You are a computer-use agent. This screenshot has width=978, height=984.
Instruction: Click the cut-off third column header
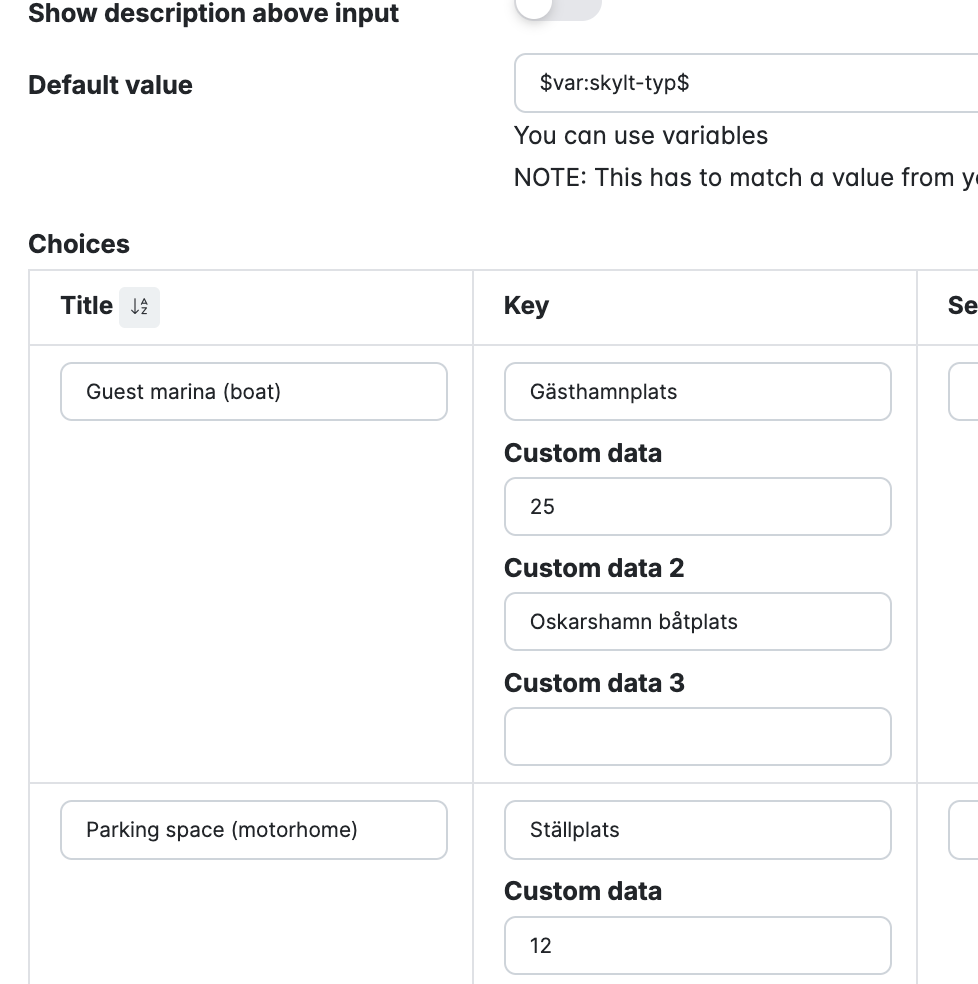pos(962,306)
